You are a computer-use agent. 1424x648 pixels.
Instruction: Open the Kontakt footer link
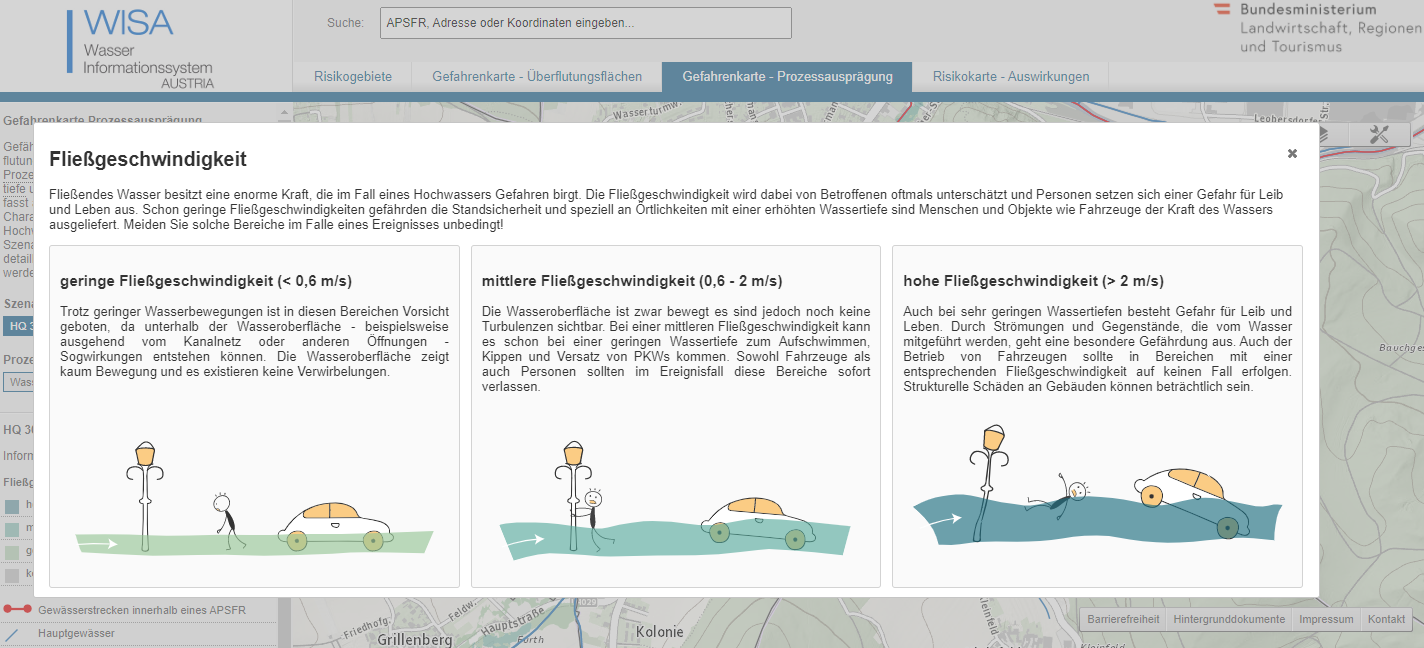pyautogui.click(x=1386, y=619)
